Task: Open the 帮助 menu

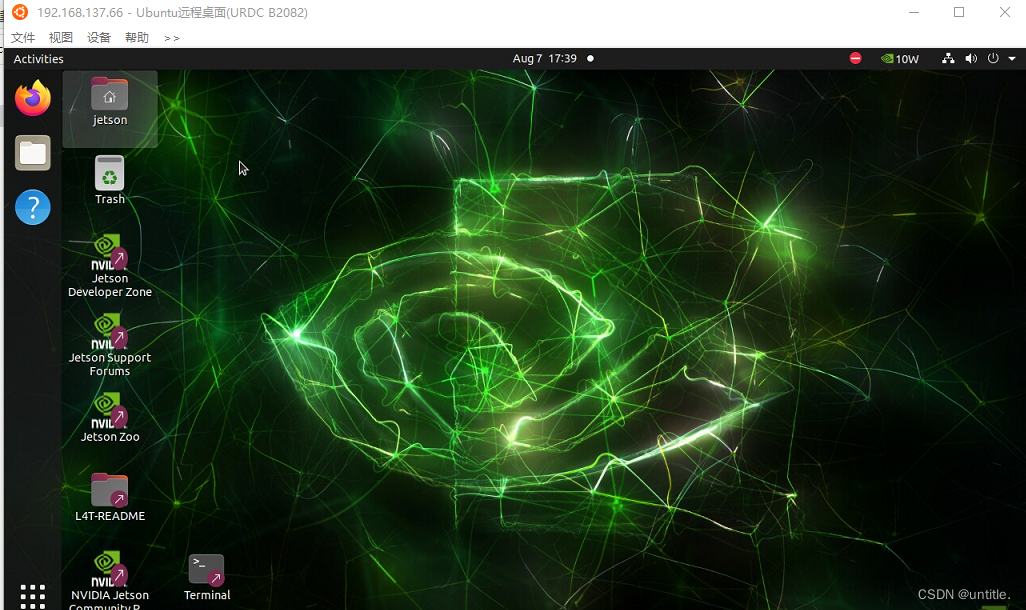Action: tap(137, 37)
